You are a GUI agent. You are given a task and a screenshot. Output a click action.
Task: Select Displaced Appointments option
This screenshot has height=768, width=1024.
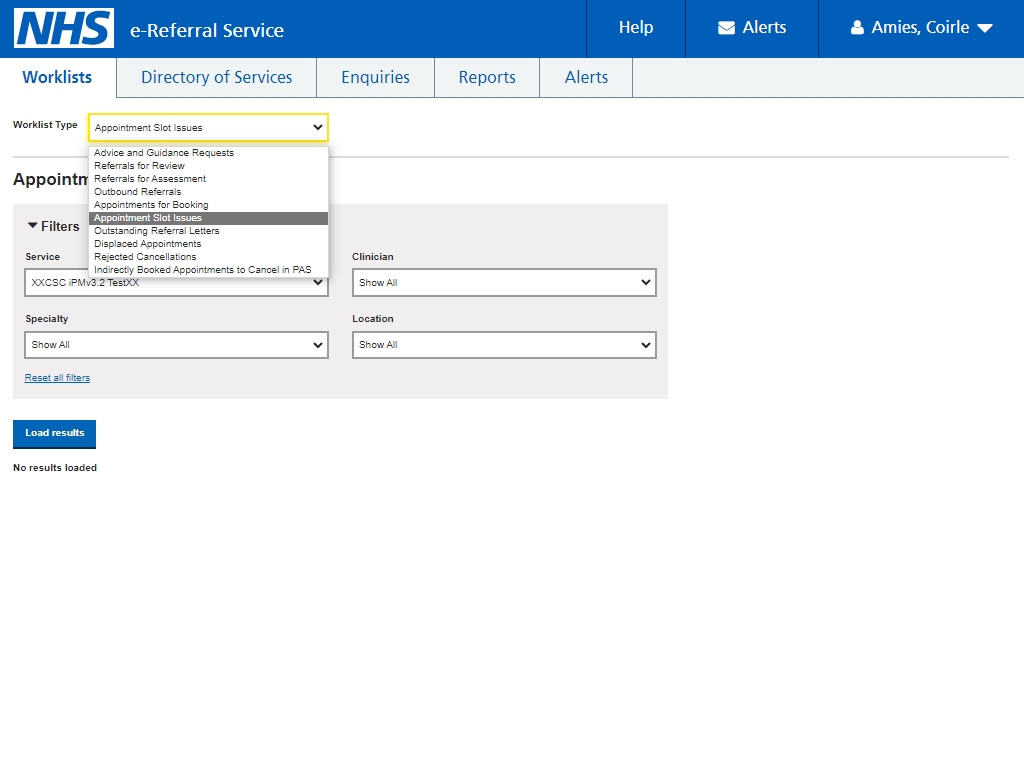tap(208, 244)
